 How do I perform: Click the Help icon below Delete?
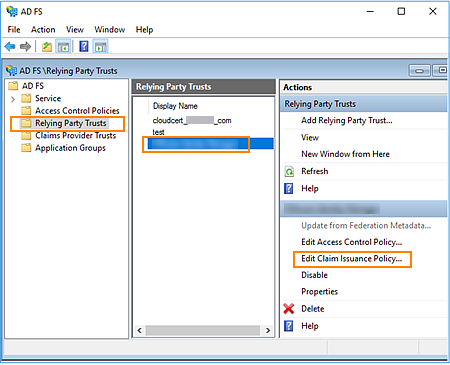[x=289, y=326]
